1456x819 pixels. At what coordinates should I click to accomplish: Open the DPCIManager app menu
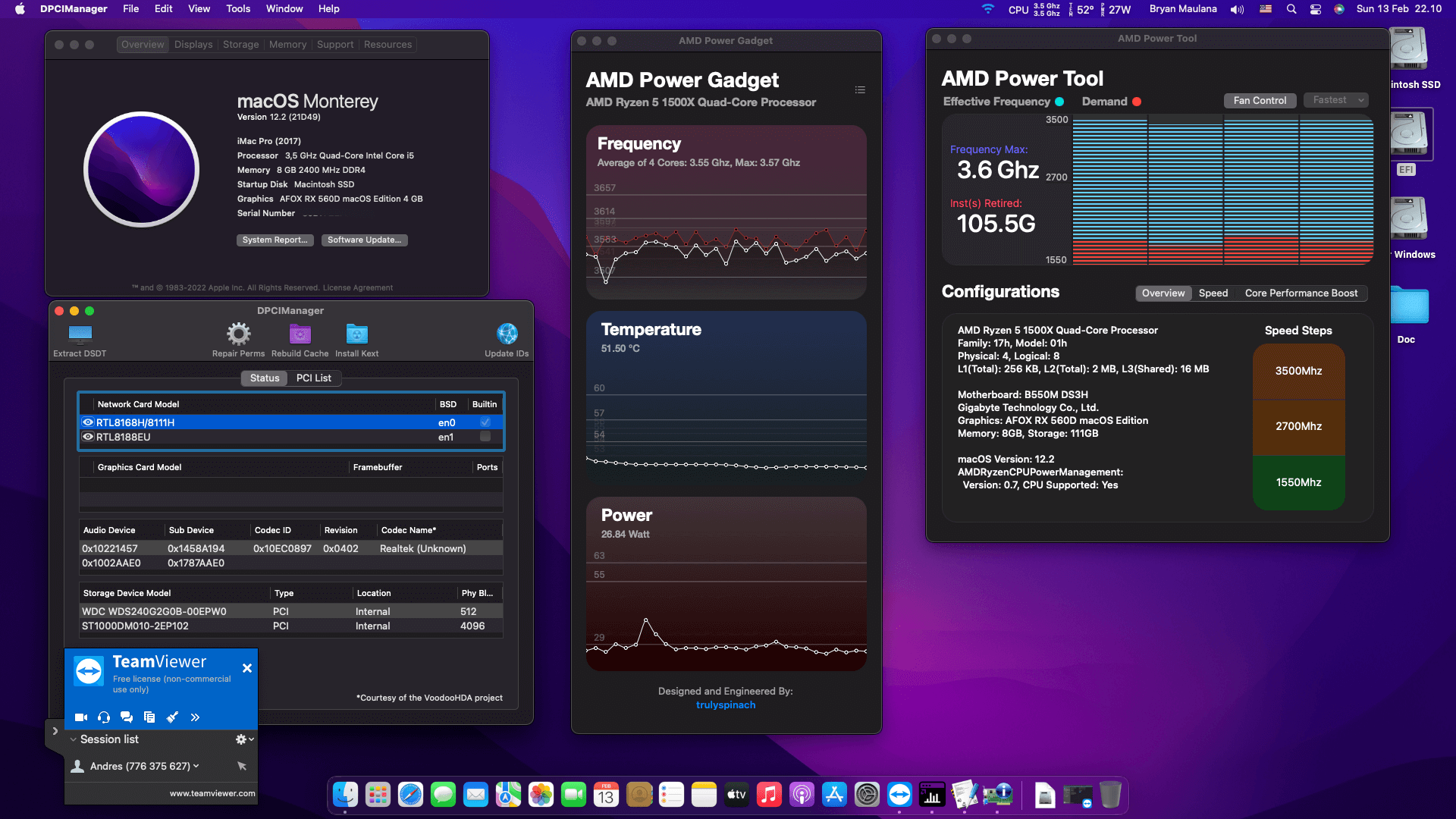(74, 9)
